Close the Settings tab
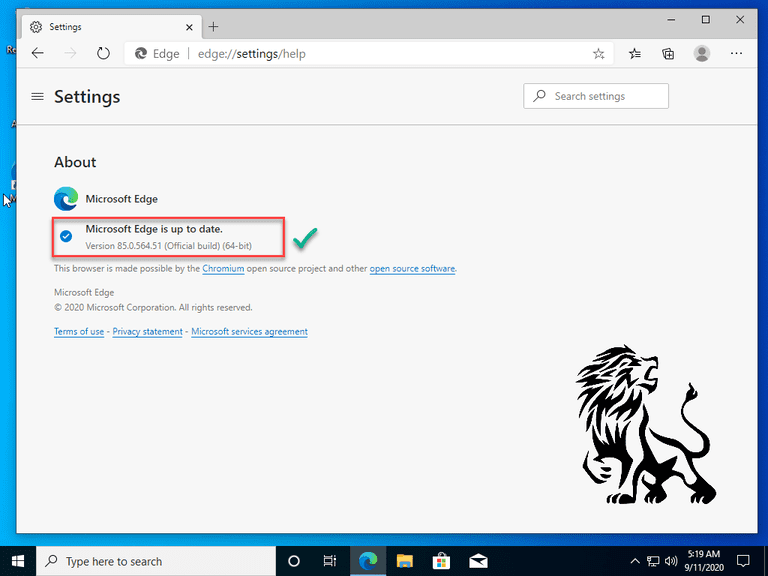The image size is (768, 576). [189, 27]
